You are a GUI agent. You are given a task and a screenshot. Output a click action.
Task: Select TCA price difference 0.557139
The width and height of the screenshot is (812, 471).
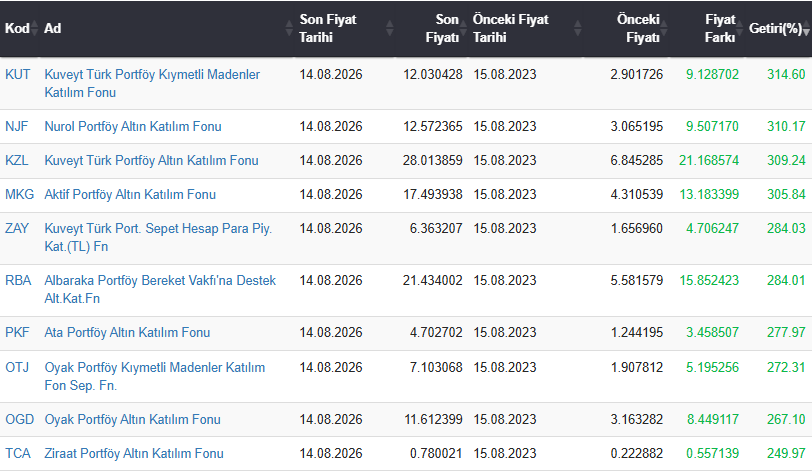click(712, 453)
